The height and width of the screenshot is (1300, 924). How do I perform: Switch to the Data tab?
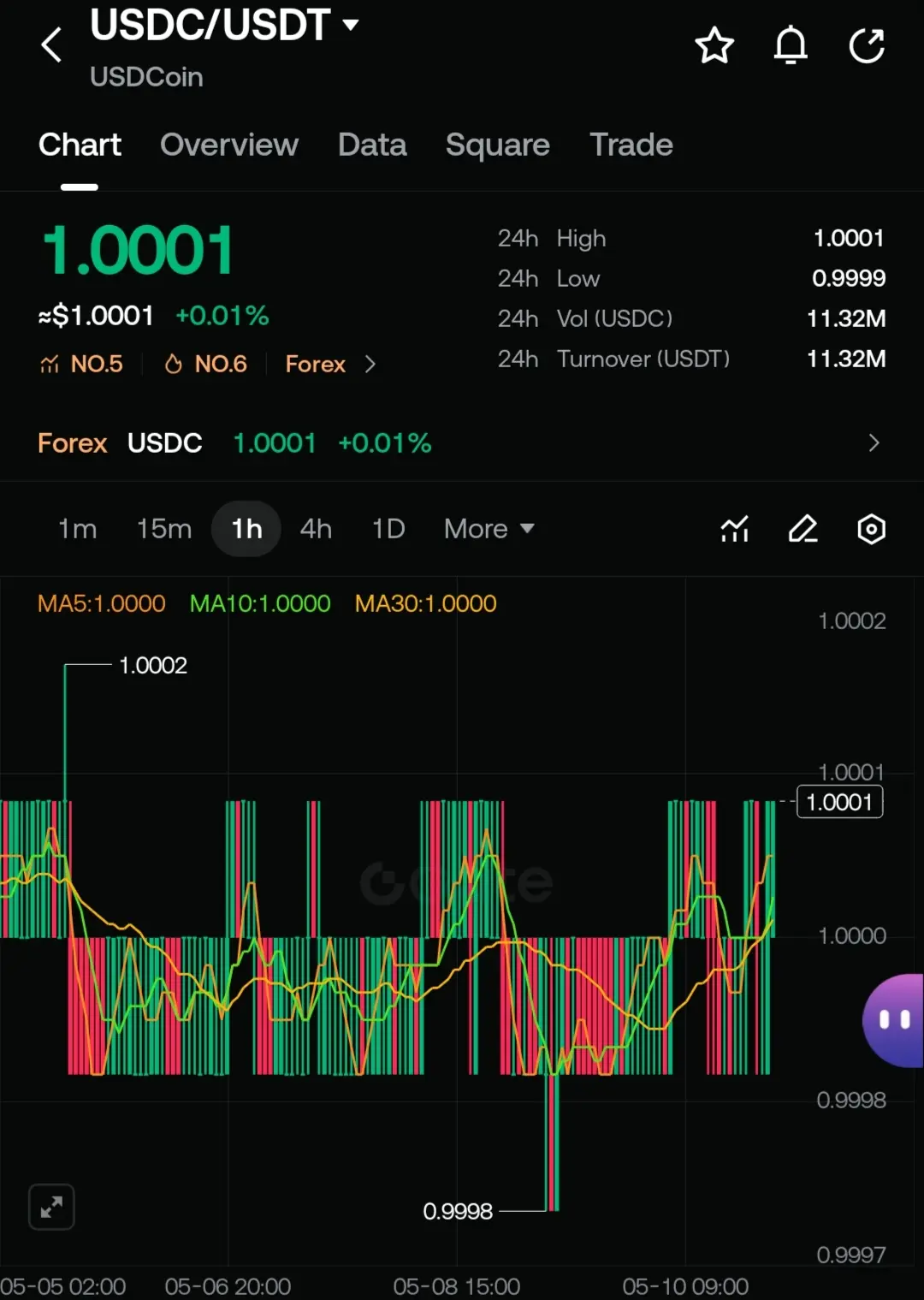coord(372,145)
